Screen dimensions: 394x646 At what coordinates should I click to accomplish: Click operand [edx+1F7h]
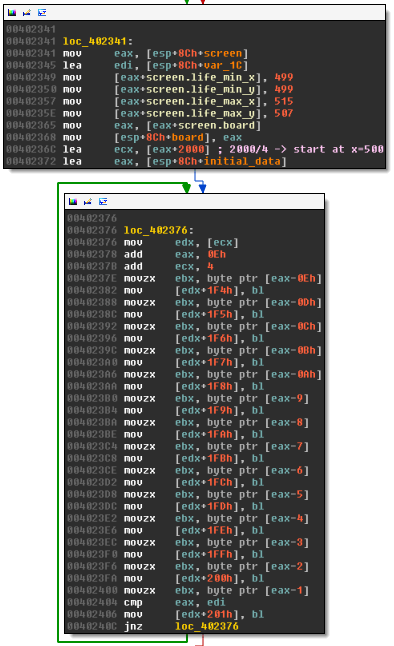click(206, 362)
